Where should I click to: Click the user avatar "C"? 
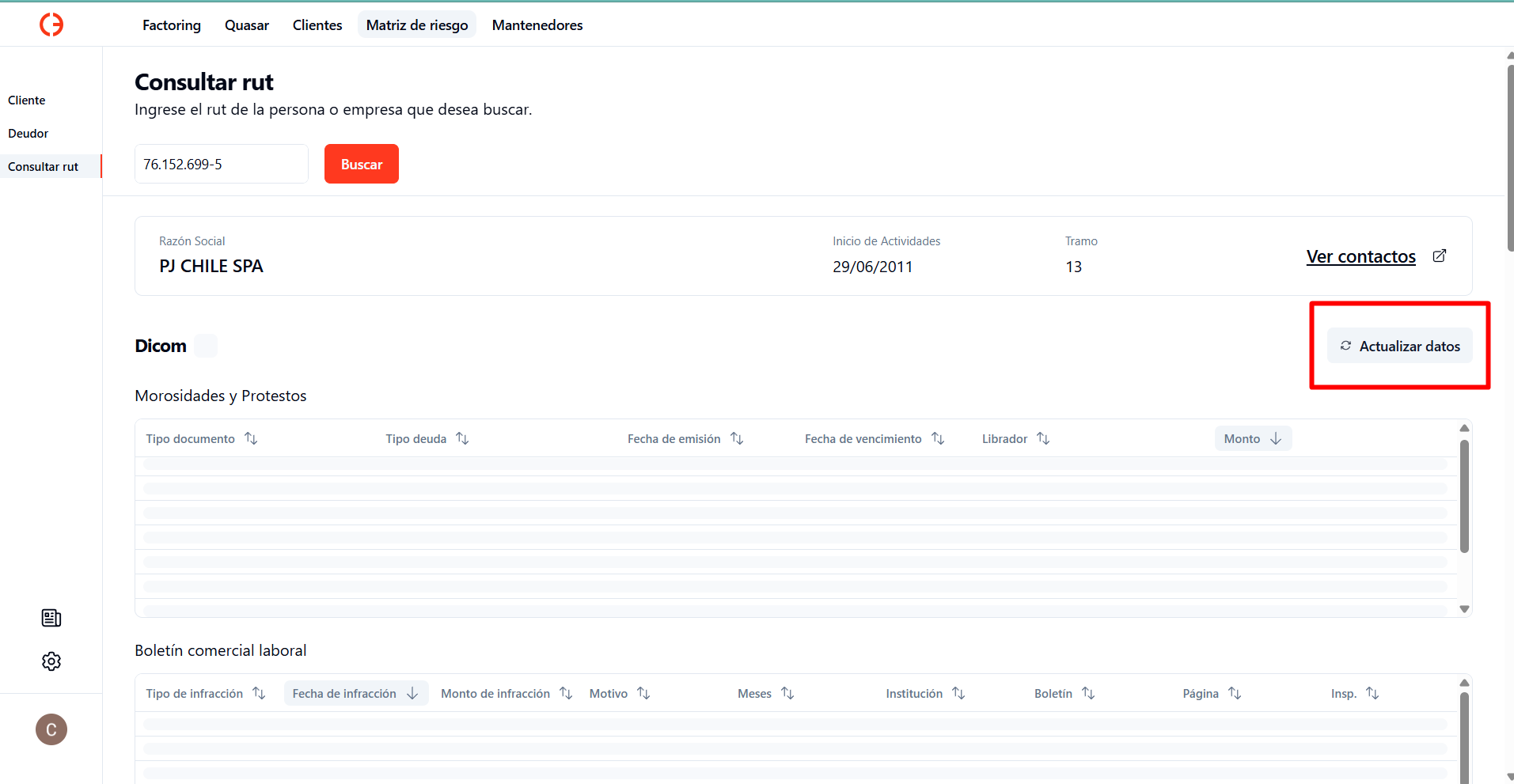pos(51,729)
